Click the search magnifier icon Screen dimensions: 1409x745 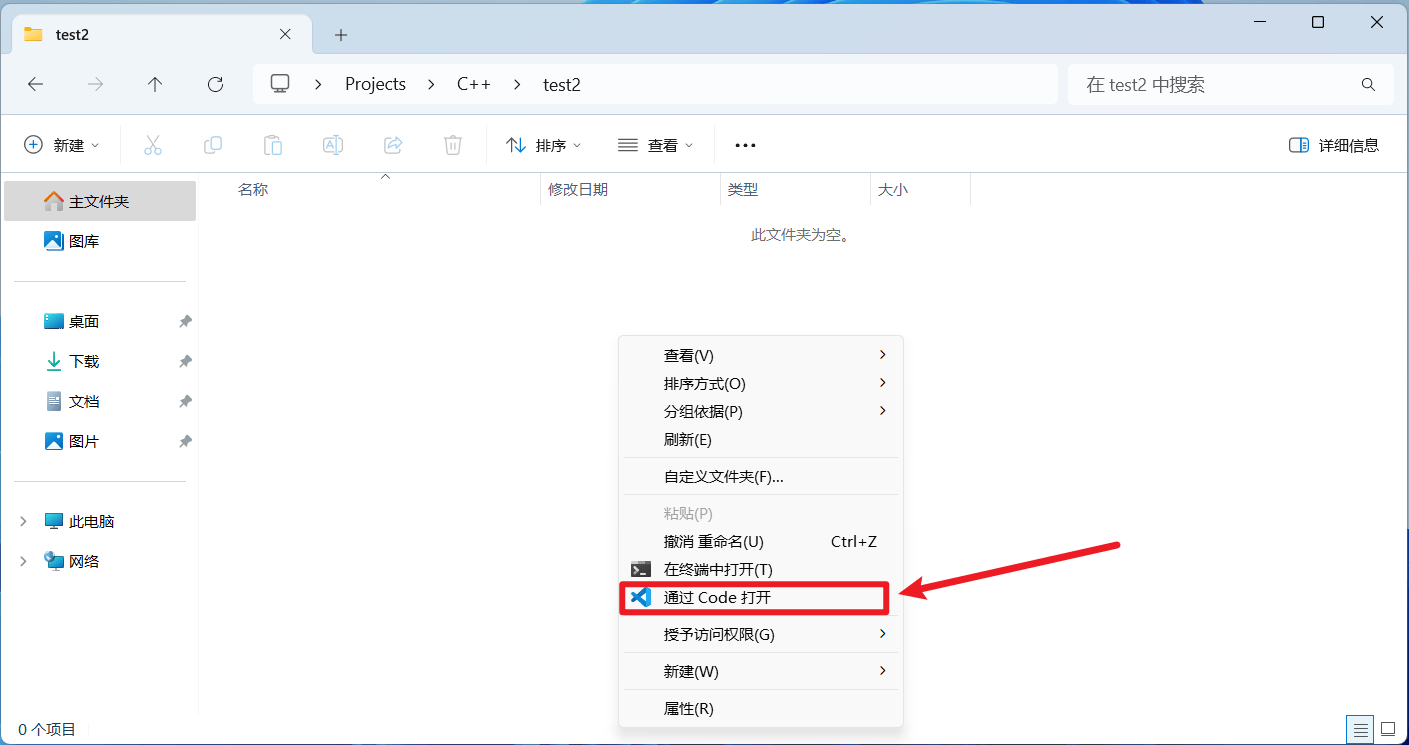[1368, 85]
